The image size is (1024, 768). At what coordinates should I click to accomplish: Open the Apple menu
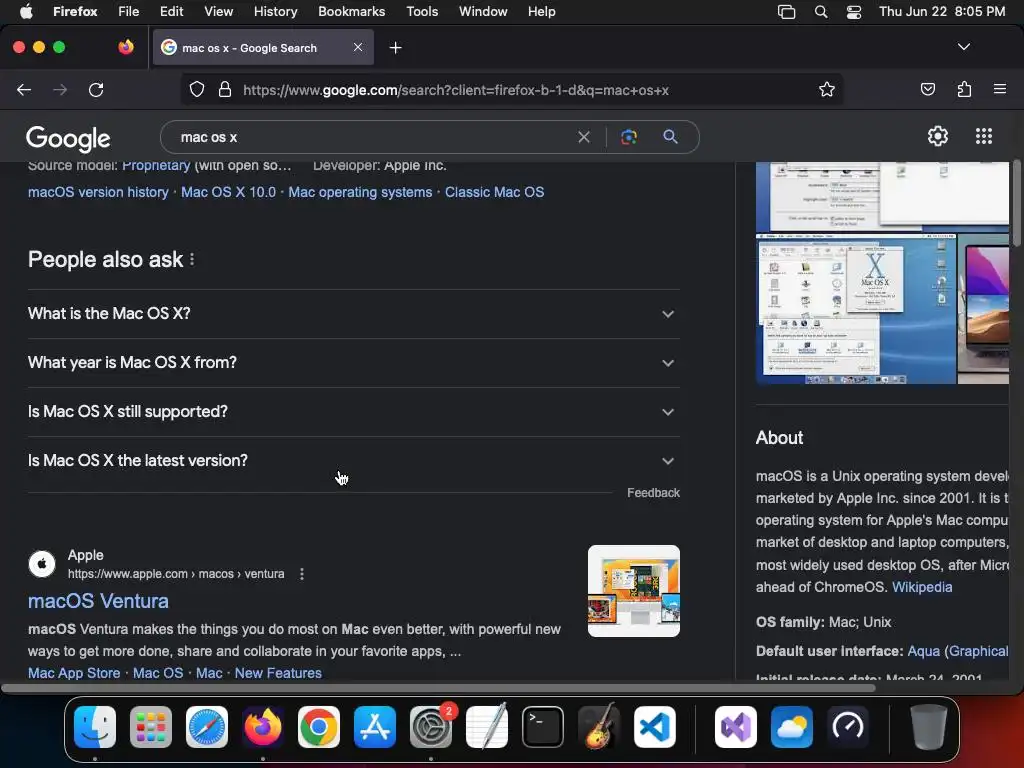[26, 11]
